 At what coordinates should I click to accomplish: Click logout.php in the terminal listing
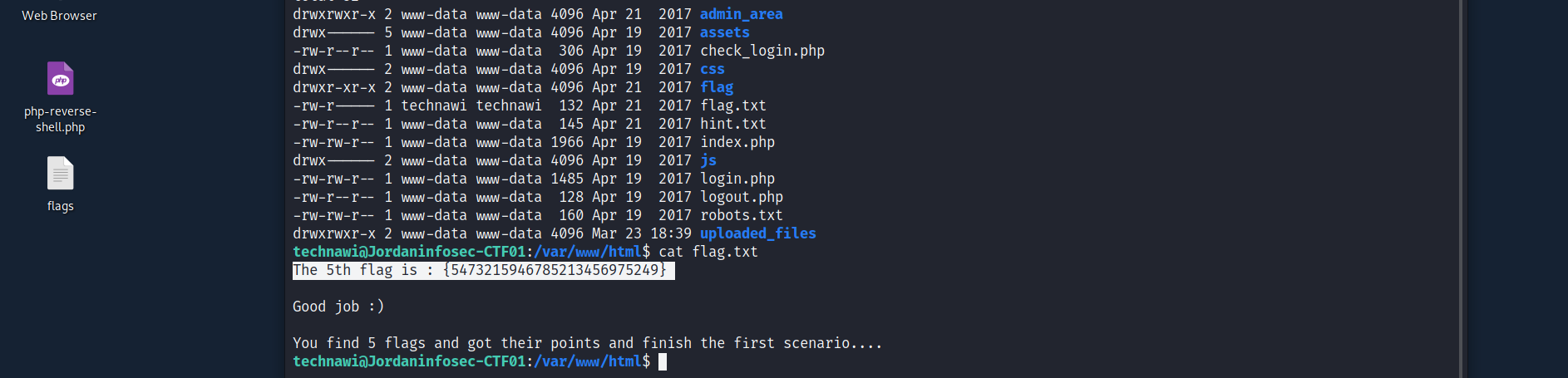coord(741,197)
